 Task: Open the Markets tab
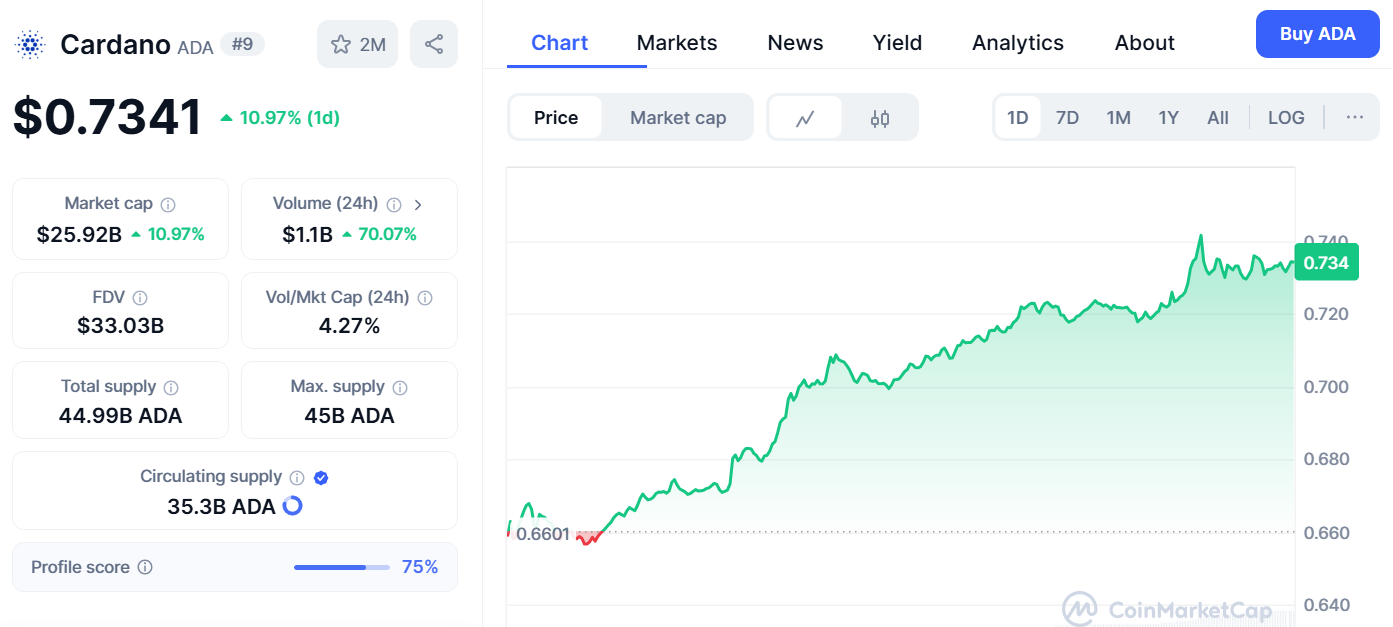coord(677,43)
